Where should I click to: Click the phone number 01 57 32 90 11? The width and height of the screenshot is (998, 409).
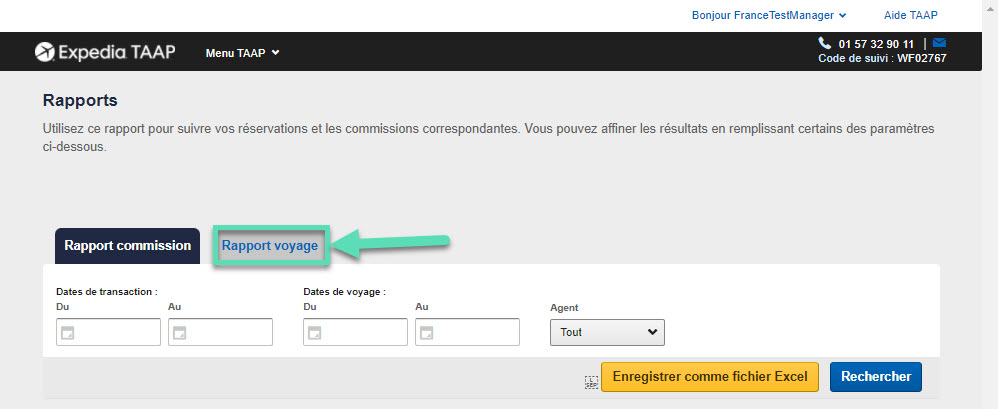(876, 44)
